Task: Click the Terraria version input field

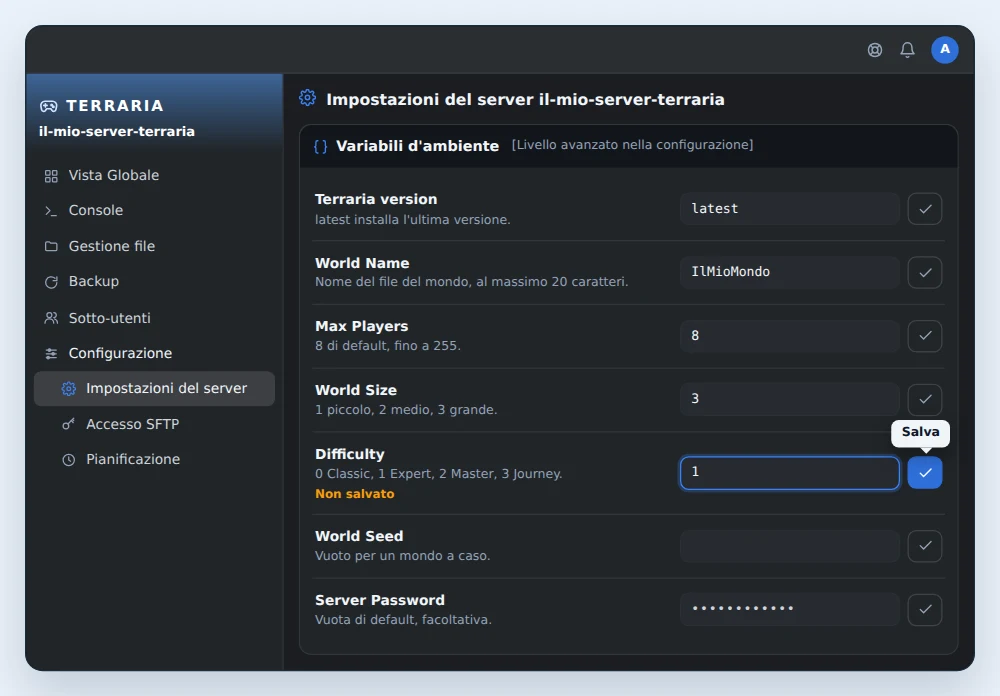Action: [x=790, y=209]
